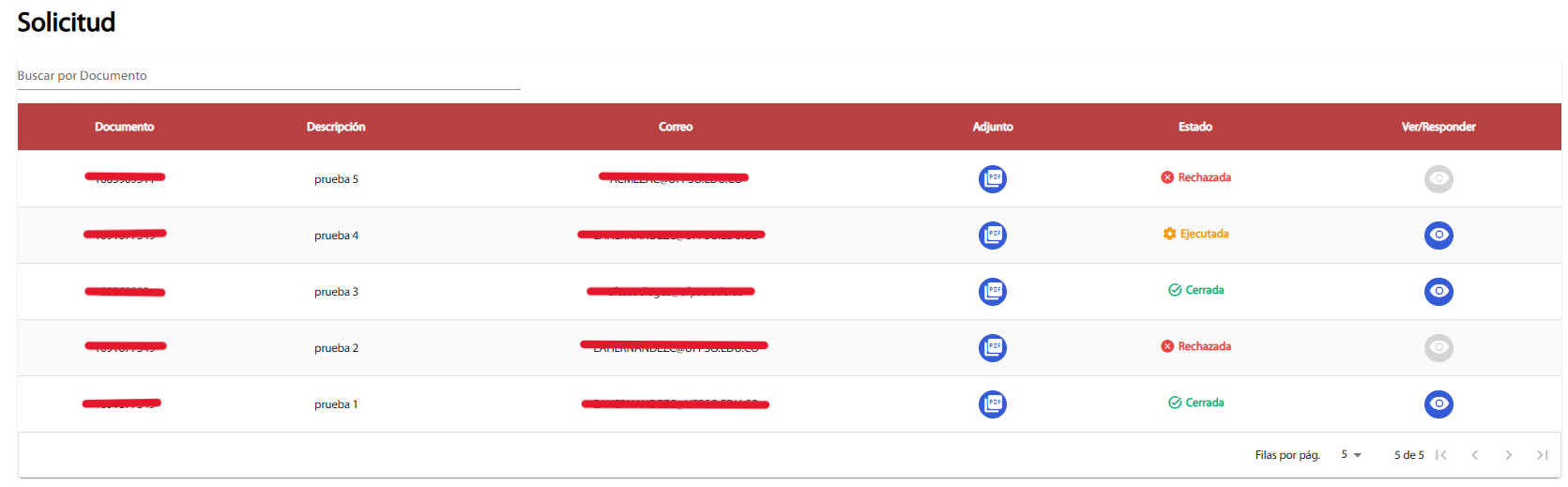View the prueba 3 request with eye icon
1568x487 pixels.
[1438, 291]
